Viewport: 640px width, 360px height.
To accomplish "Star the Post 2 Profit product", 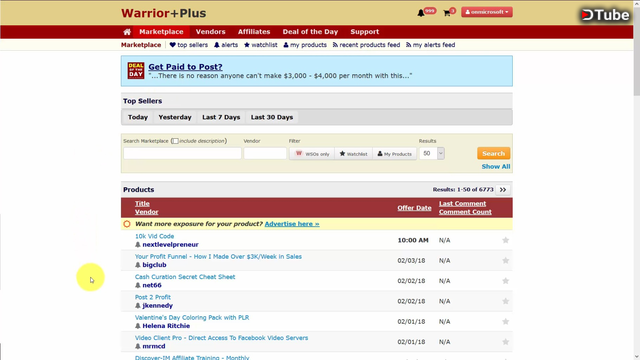I will (505, 301).
